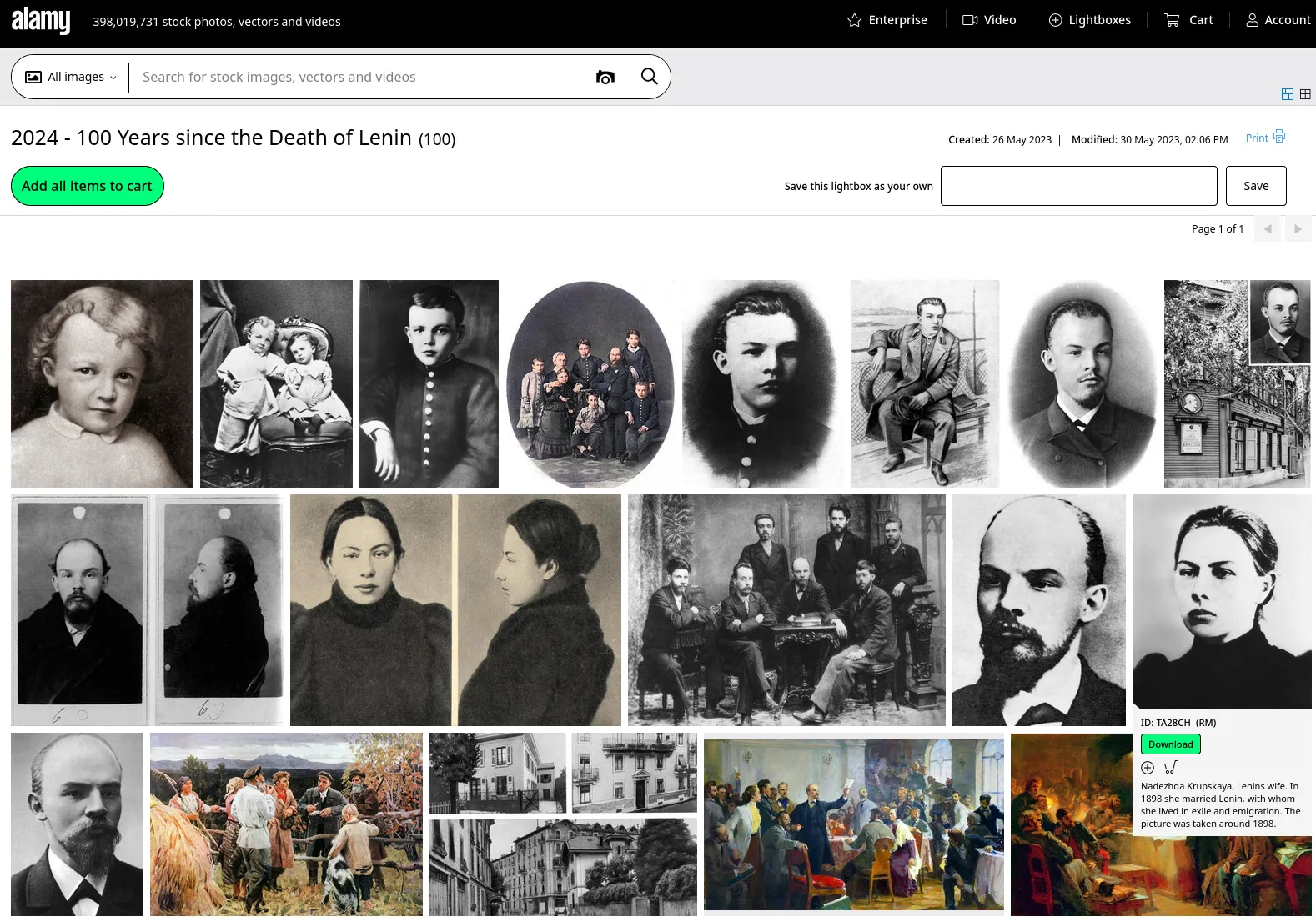Image resolution: width=1316 pixels, height=922 pixels.
Task: Go to next page arrow
Action: (1298, 229)
